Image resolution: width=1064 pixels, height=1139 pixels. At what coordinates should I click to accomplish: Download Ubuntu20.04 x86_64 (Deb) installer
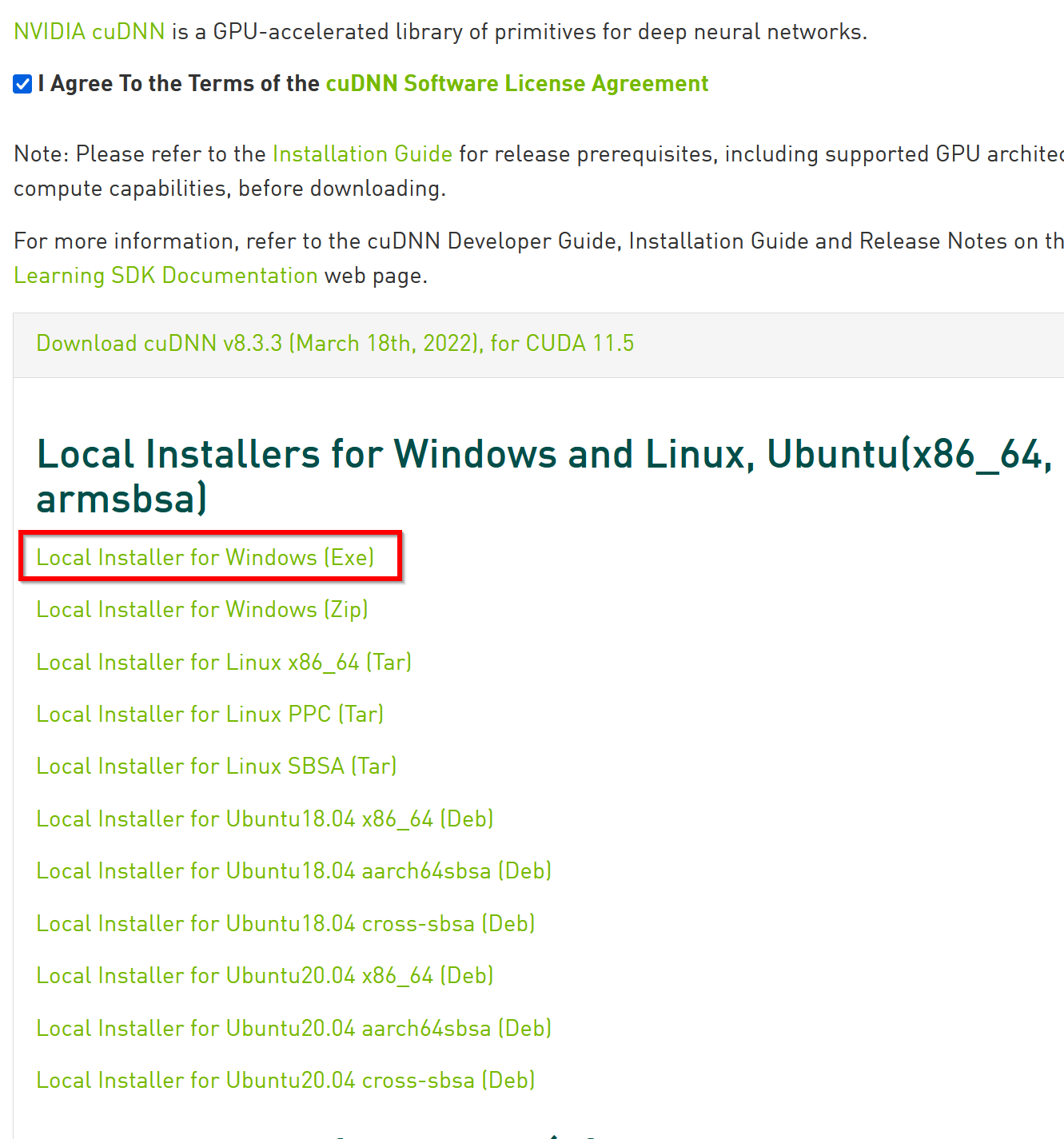click(265, 976)
